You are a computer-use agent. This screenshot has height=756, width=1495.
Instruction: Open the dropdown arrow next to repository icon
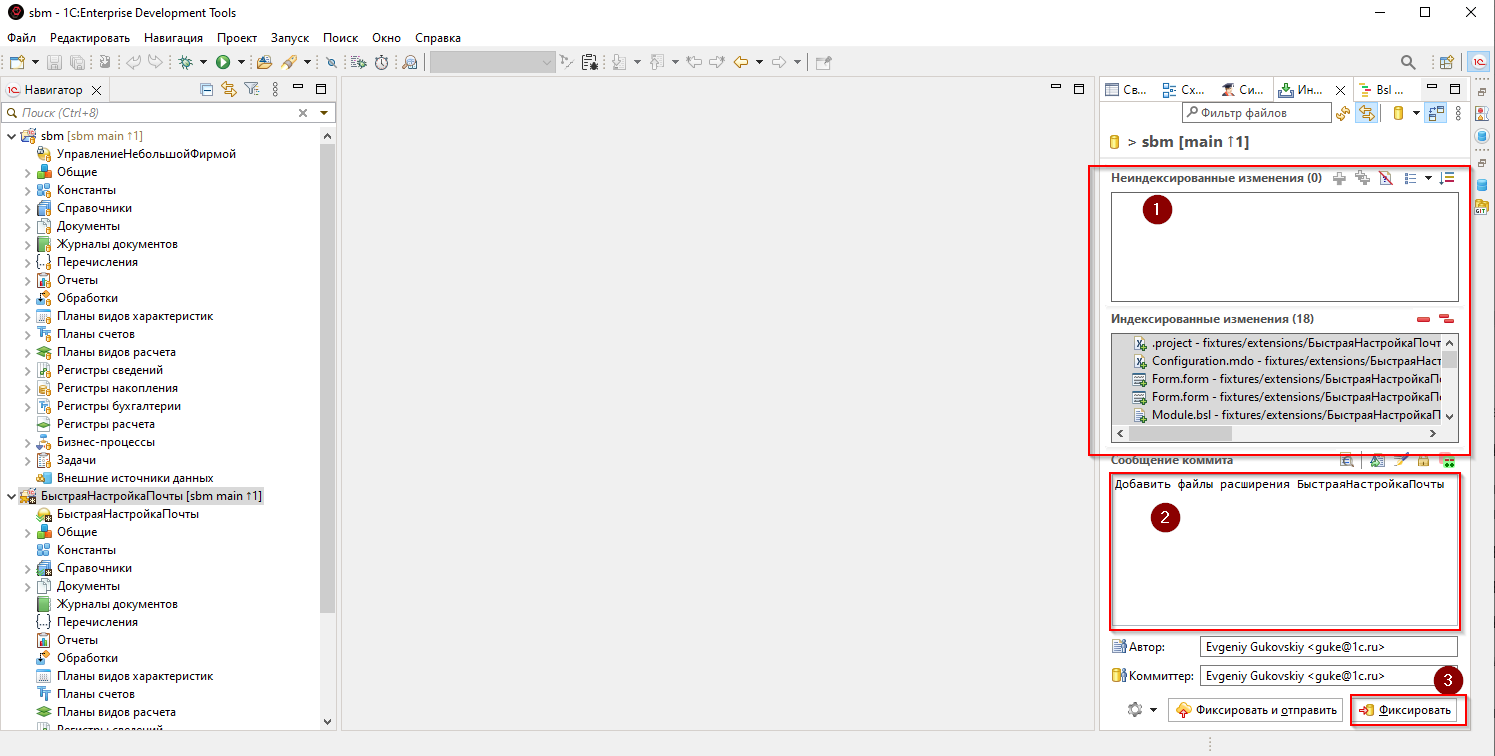point(1417,113)
